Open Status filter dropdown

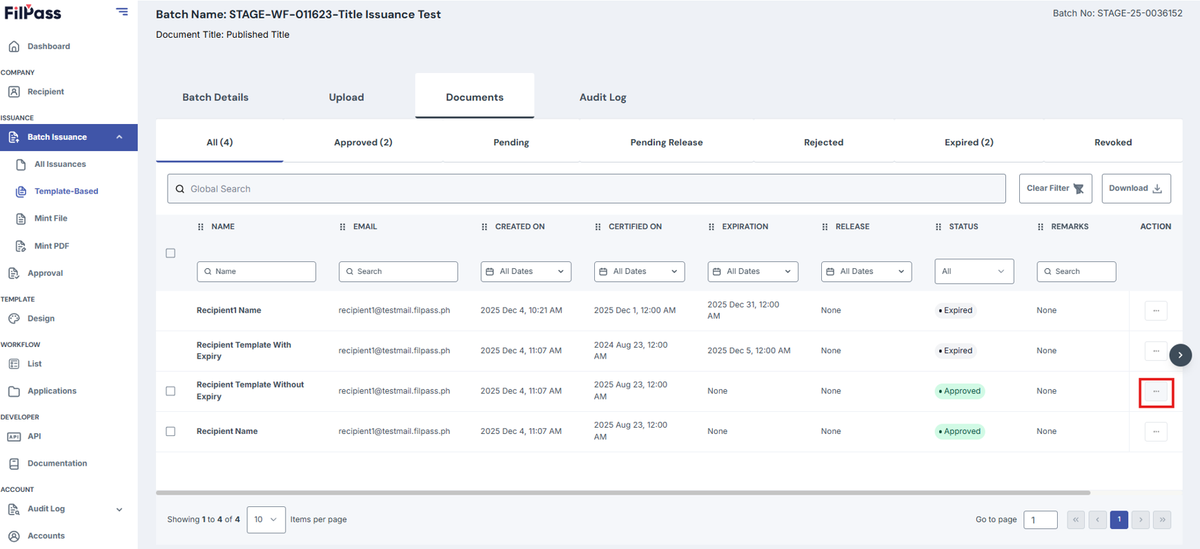tap(974, 271)
